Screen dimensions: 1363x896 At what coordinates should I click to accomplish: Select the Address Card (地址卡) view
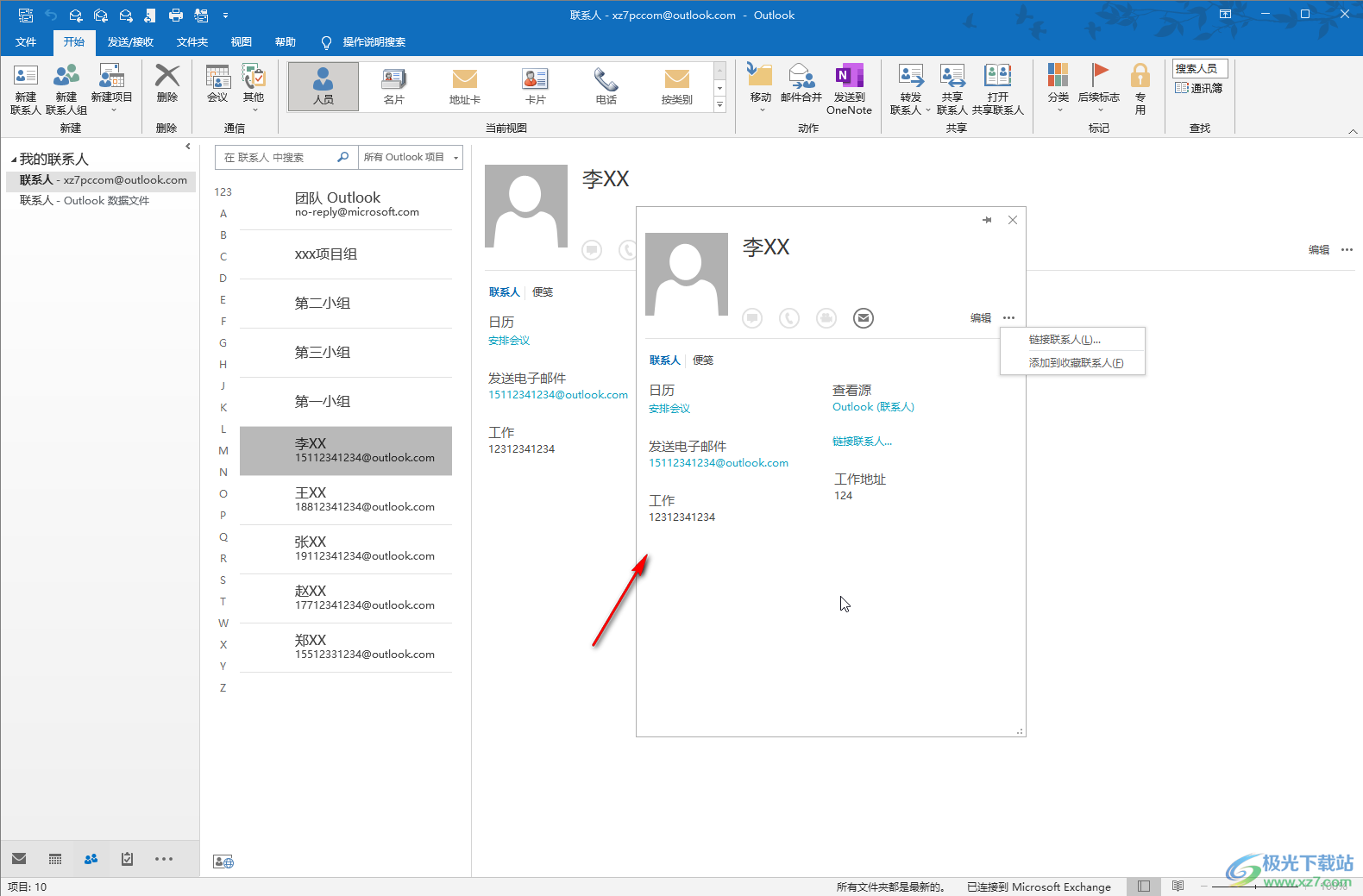pyautogui.click(x=465, y=86)
